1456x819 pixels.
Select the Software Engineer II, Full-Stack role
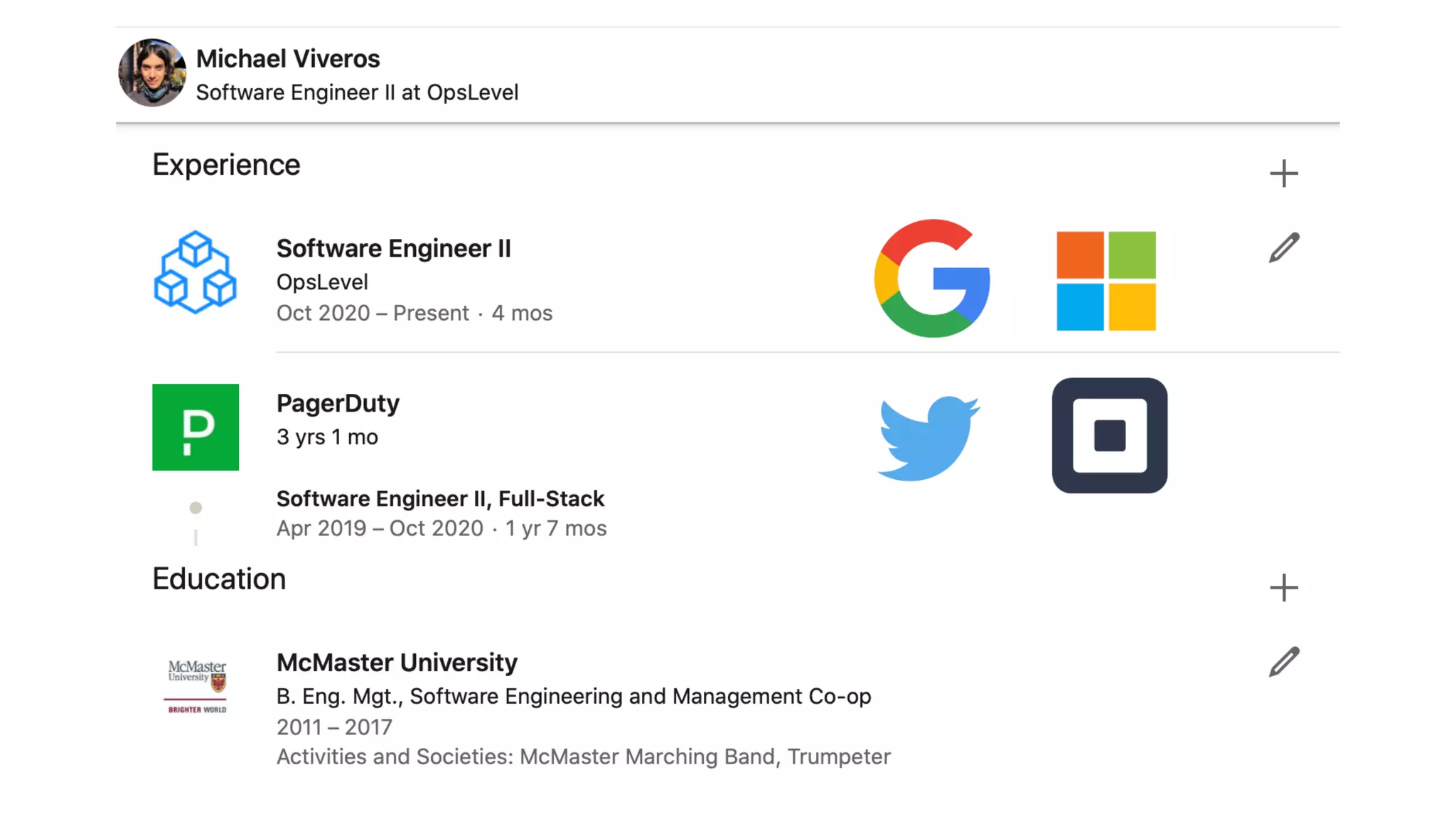point(440,498)
